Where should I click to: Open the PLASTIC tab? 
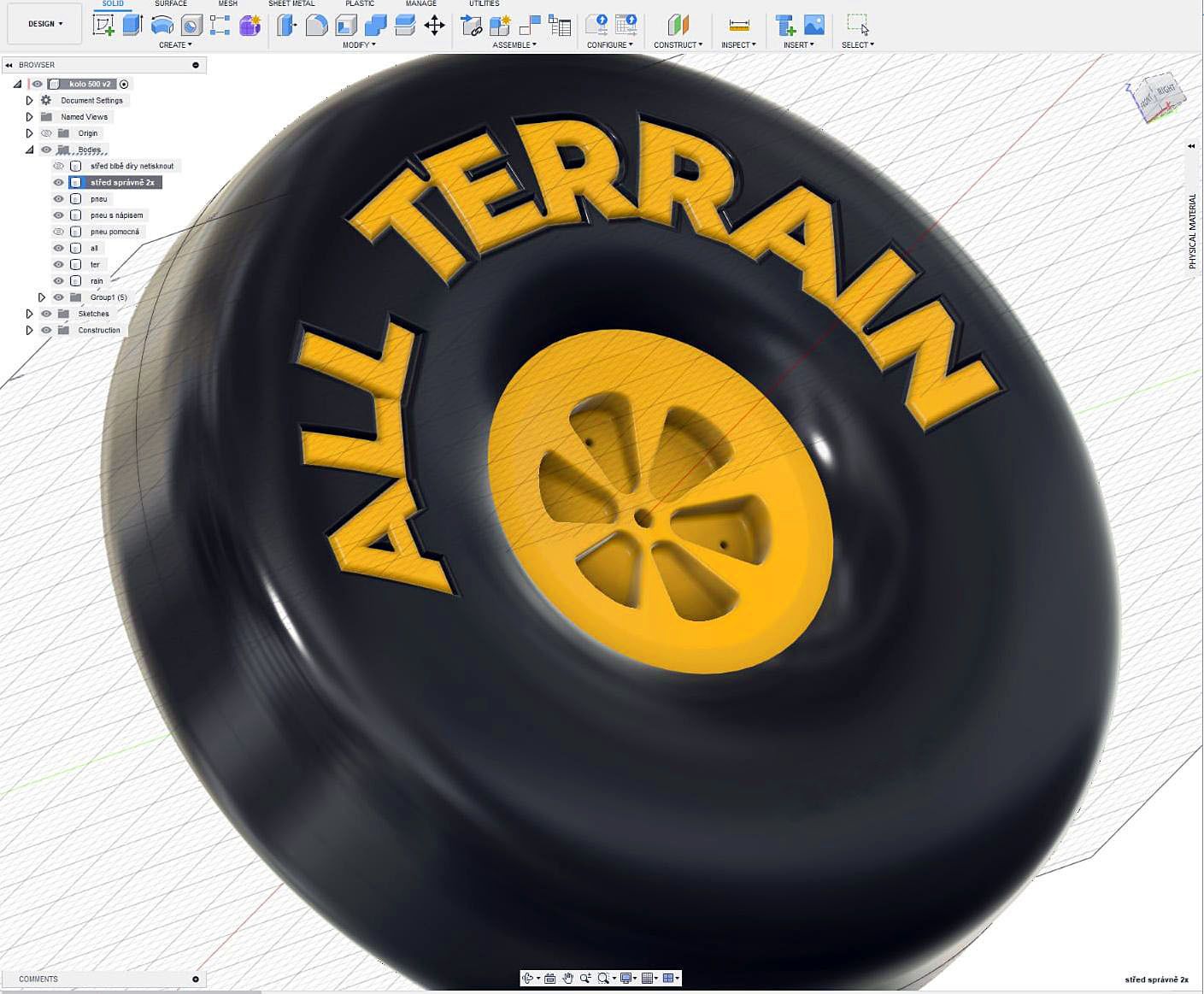pyautogui.click(x=360, y=3)
